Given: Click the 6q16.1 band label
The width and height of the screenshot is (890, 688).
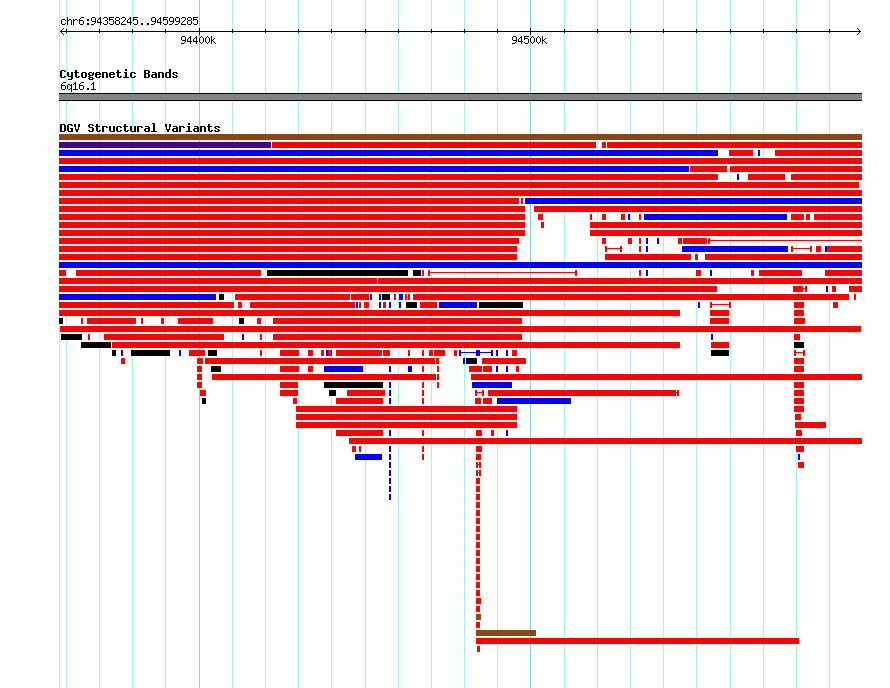Looking at the screenshot, I should 78,86.
